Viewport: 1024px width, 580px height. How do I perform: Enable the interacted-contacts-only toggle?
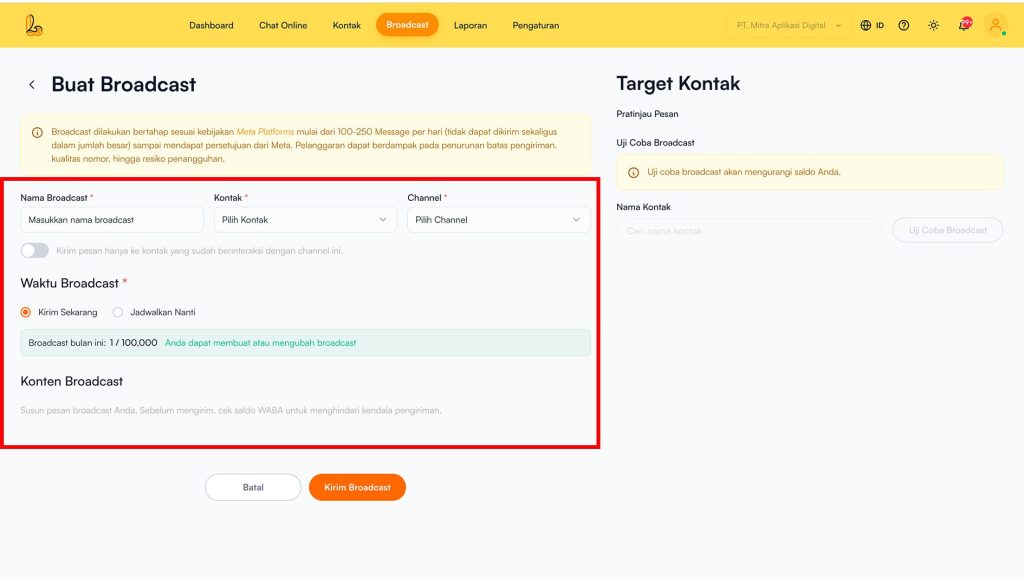pyautogui.click(x=35, y=250)
